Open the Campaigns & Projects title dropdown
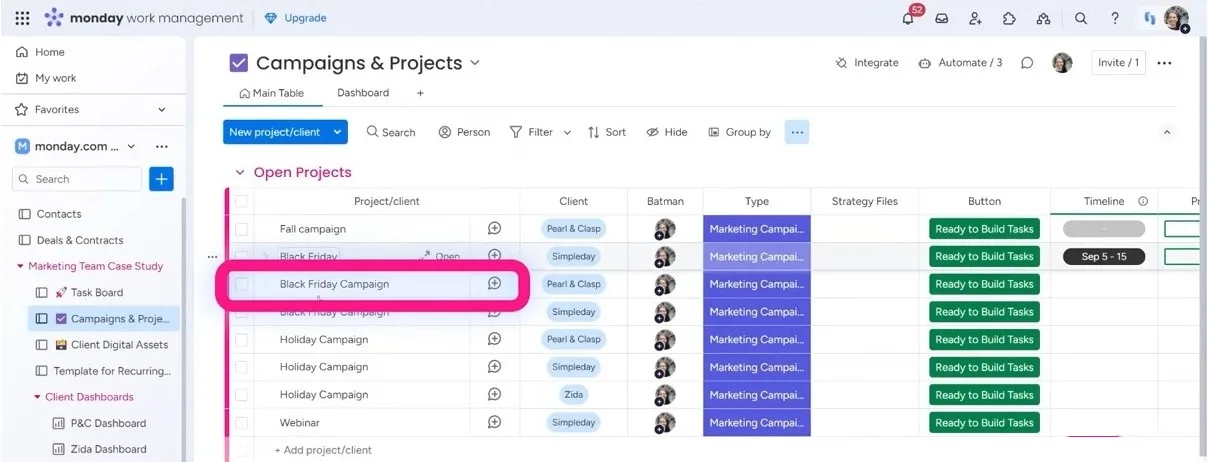The image size is (1208, 462). coord(475,63)
